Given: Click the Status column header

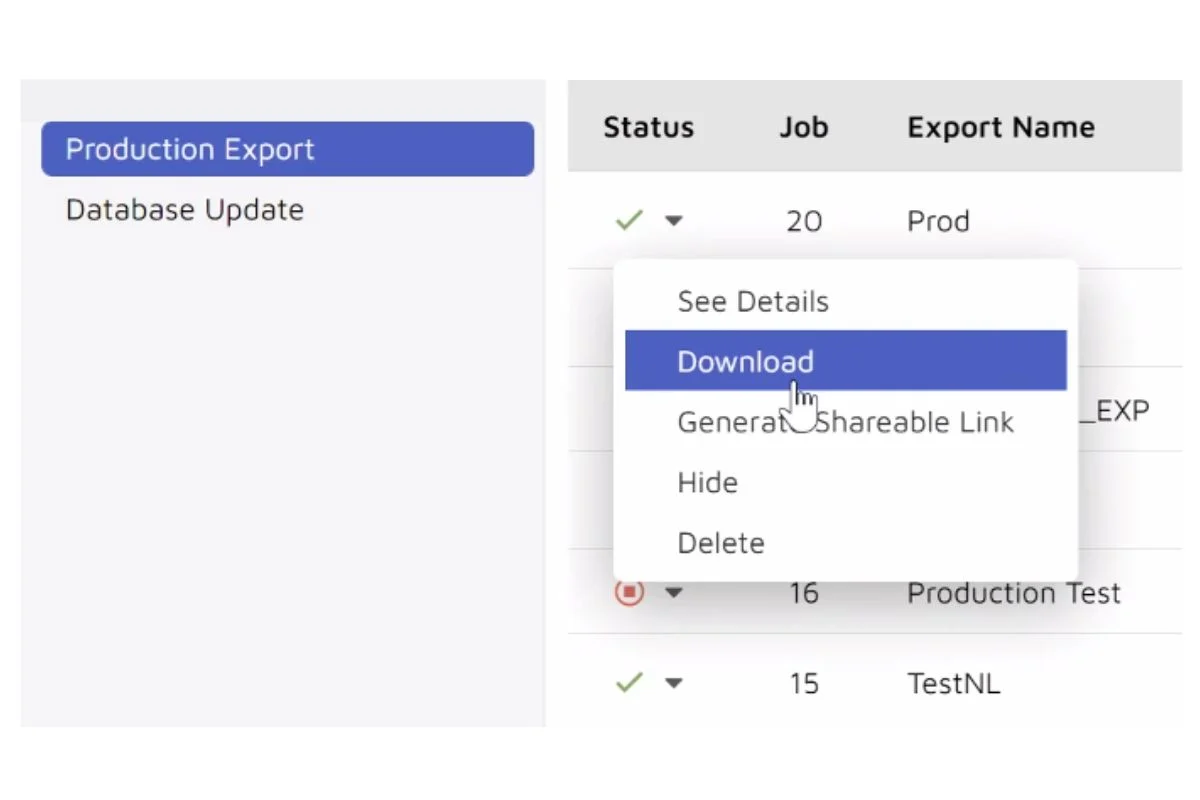Looking at the screenshot, I should point(648,127).
